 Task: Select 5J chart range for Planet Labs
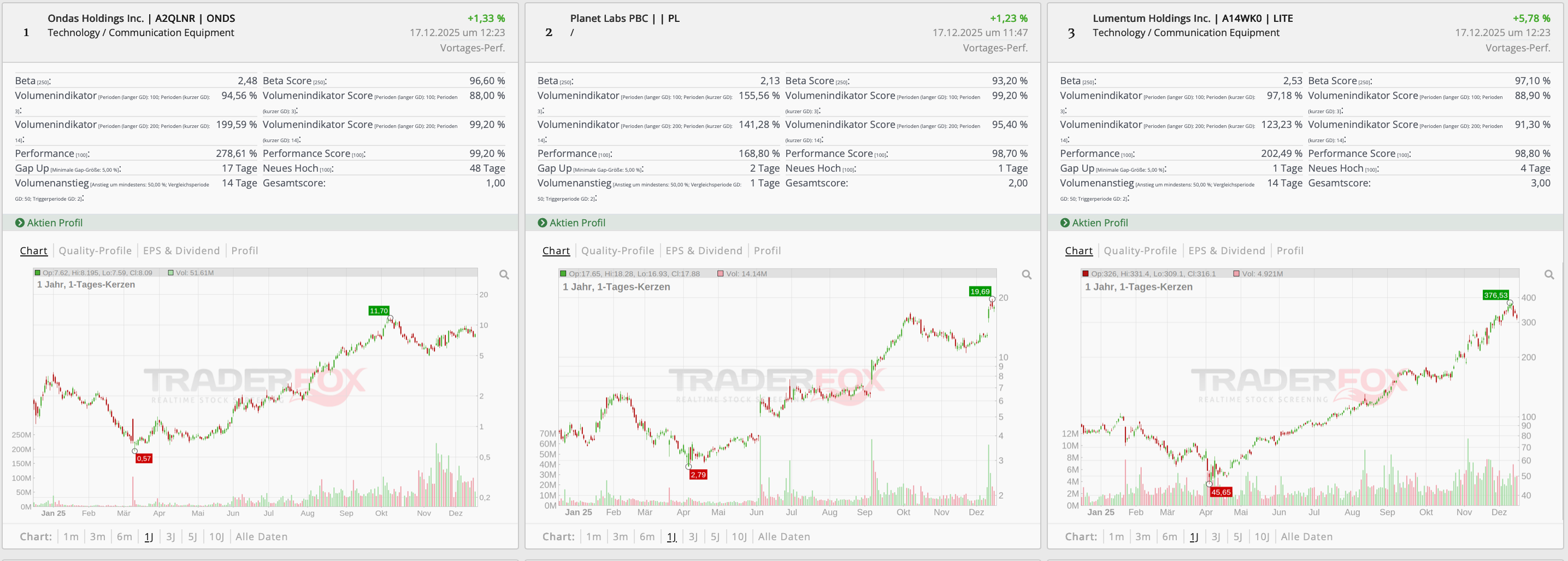click(x=715, y=536)
